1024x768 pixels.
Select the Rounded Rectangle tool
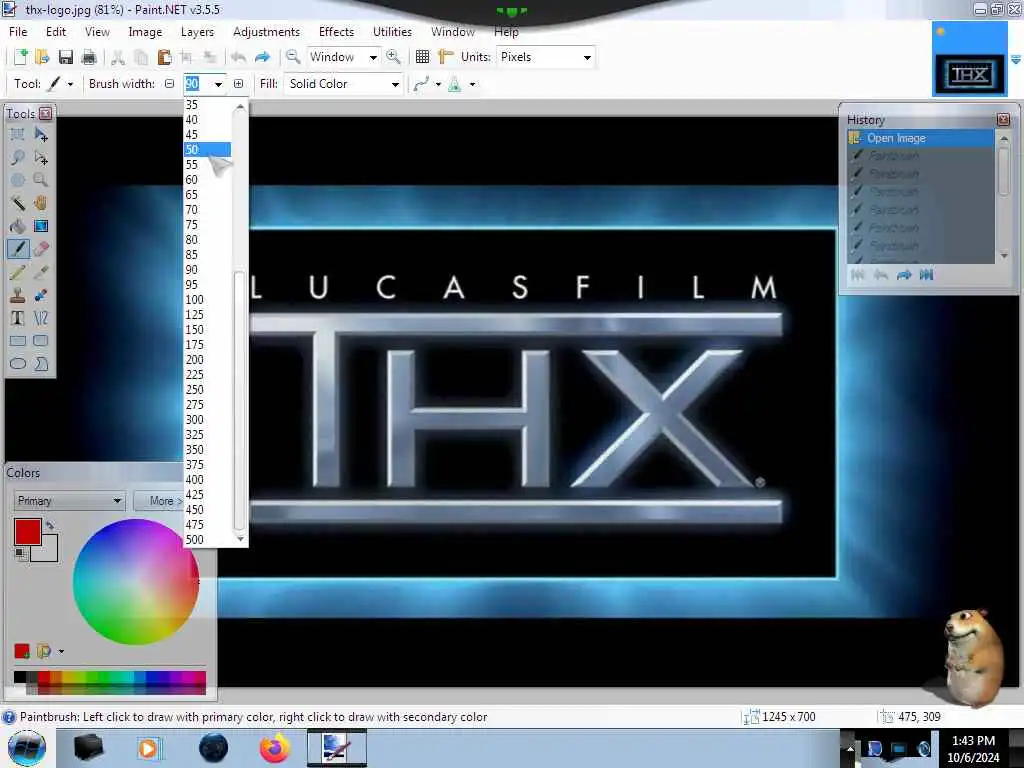(41, 341)
